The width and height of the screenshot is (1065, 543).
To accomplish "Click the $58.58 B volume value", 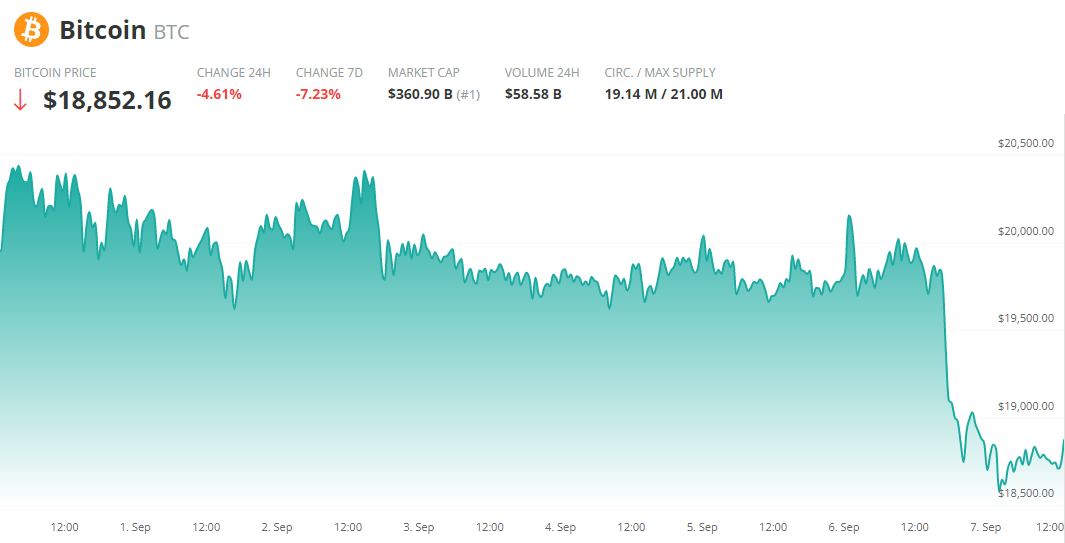I will point(533,94).
